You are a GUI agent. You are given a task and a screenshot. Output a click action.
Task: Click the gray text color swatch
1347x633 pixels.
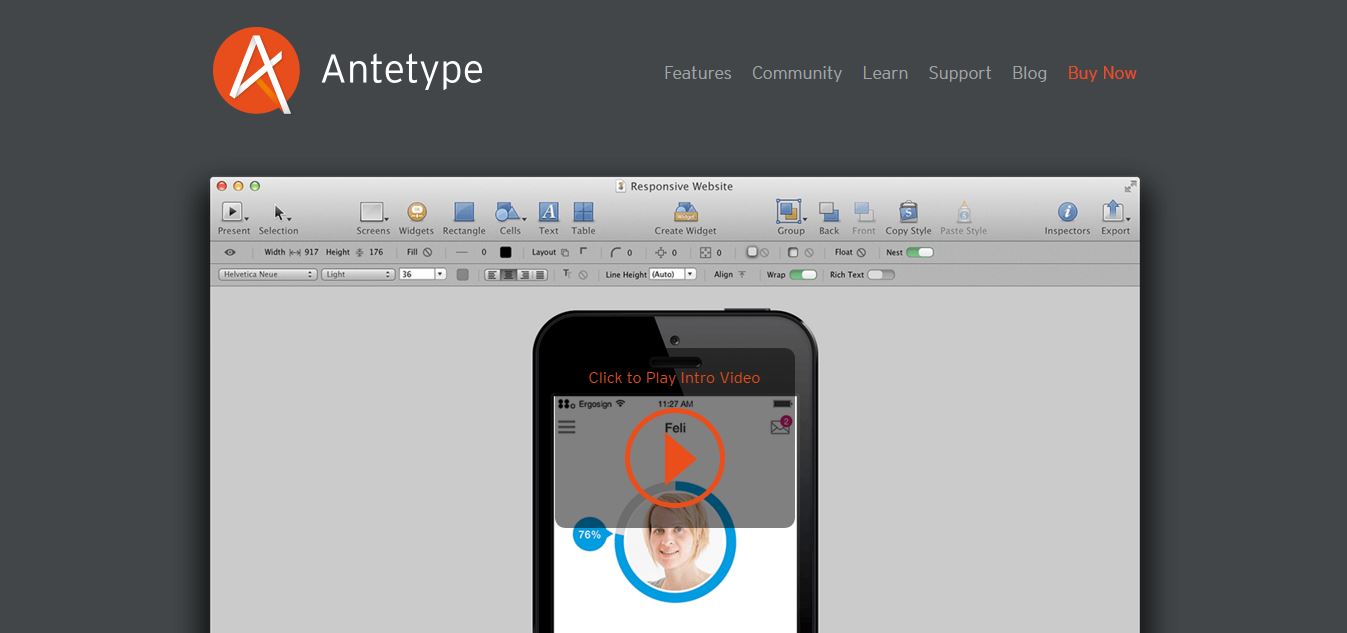click(462, 275)
